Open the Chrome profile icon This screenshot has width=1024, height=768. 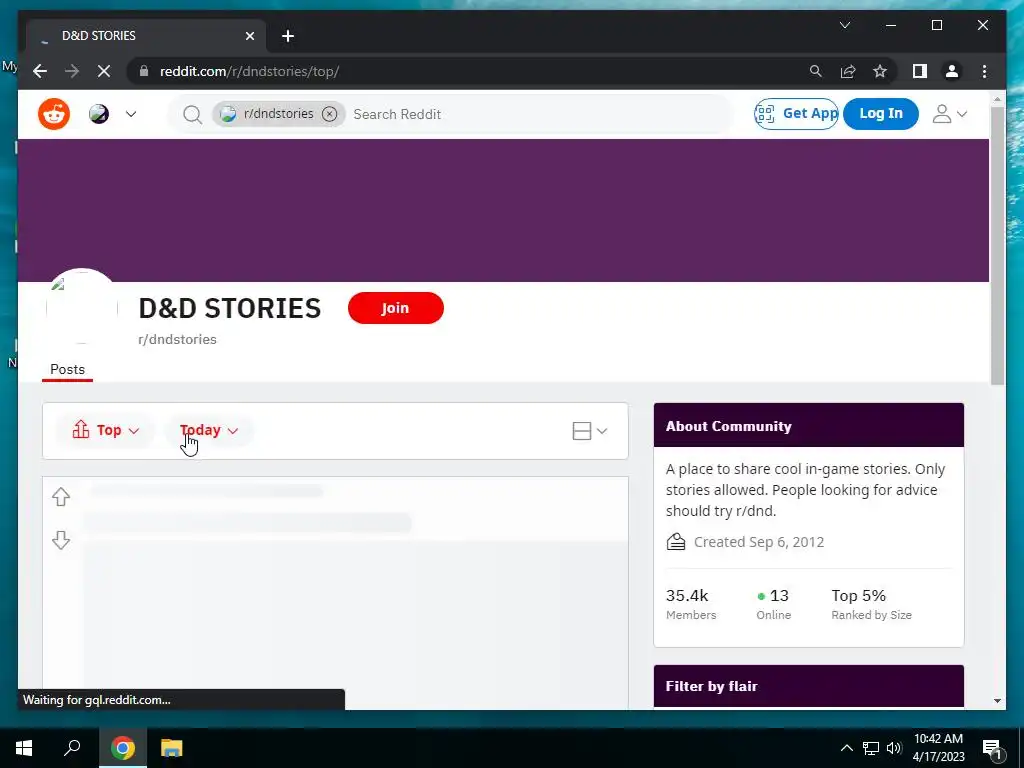point(952,71)
